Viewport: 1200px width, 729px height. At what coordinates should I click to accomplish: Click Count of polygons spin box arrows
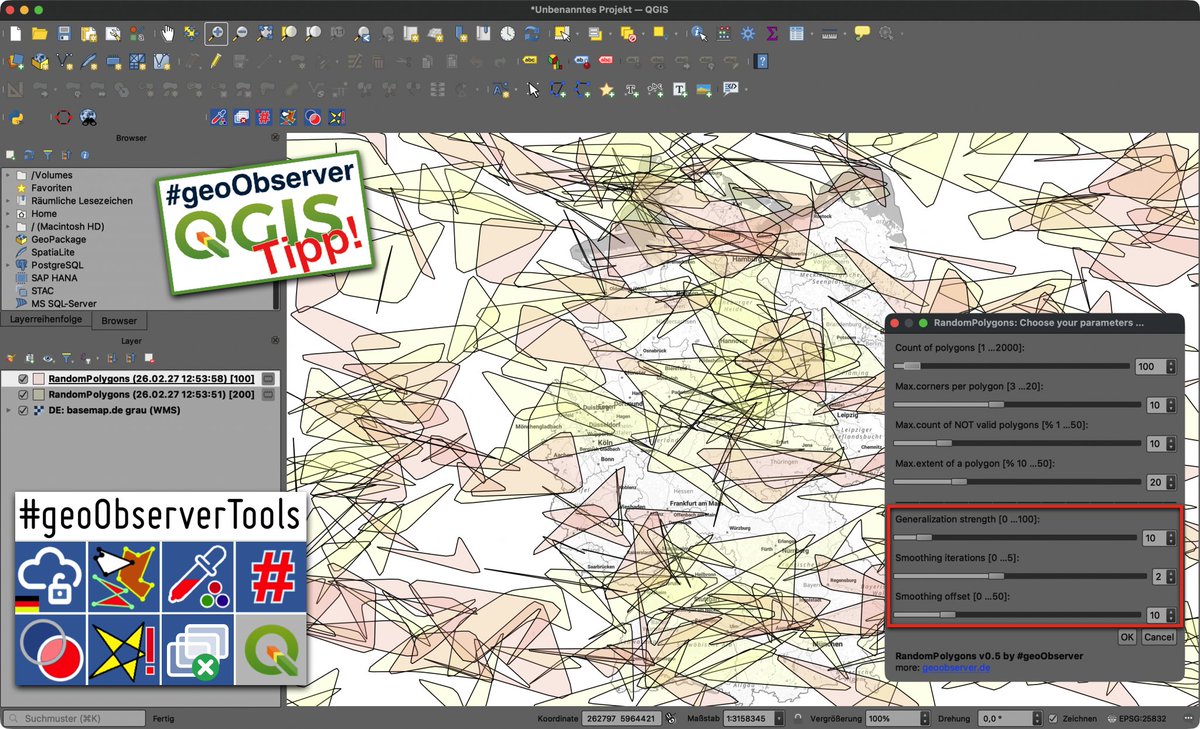pos(1171,367)
